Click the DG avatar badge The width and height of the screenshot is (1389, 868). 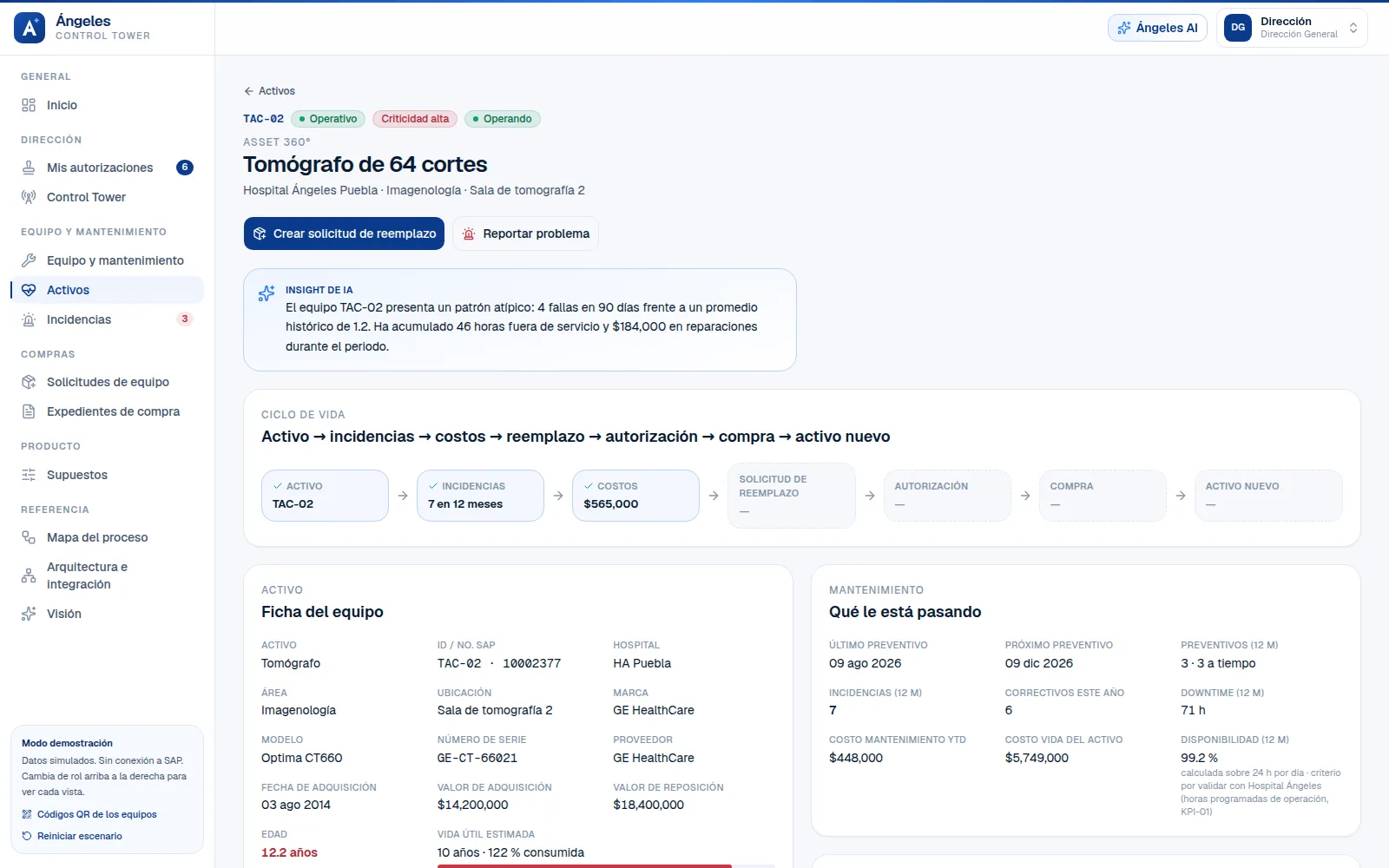coord(1238,28)
